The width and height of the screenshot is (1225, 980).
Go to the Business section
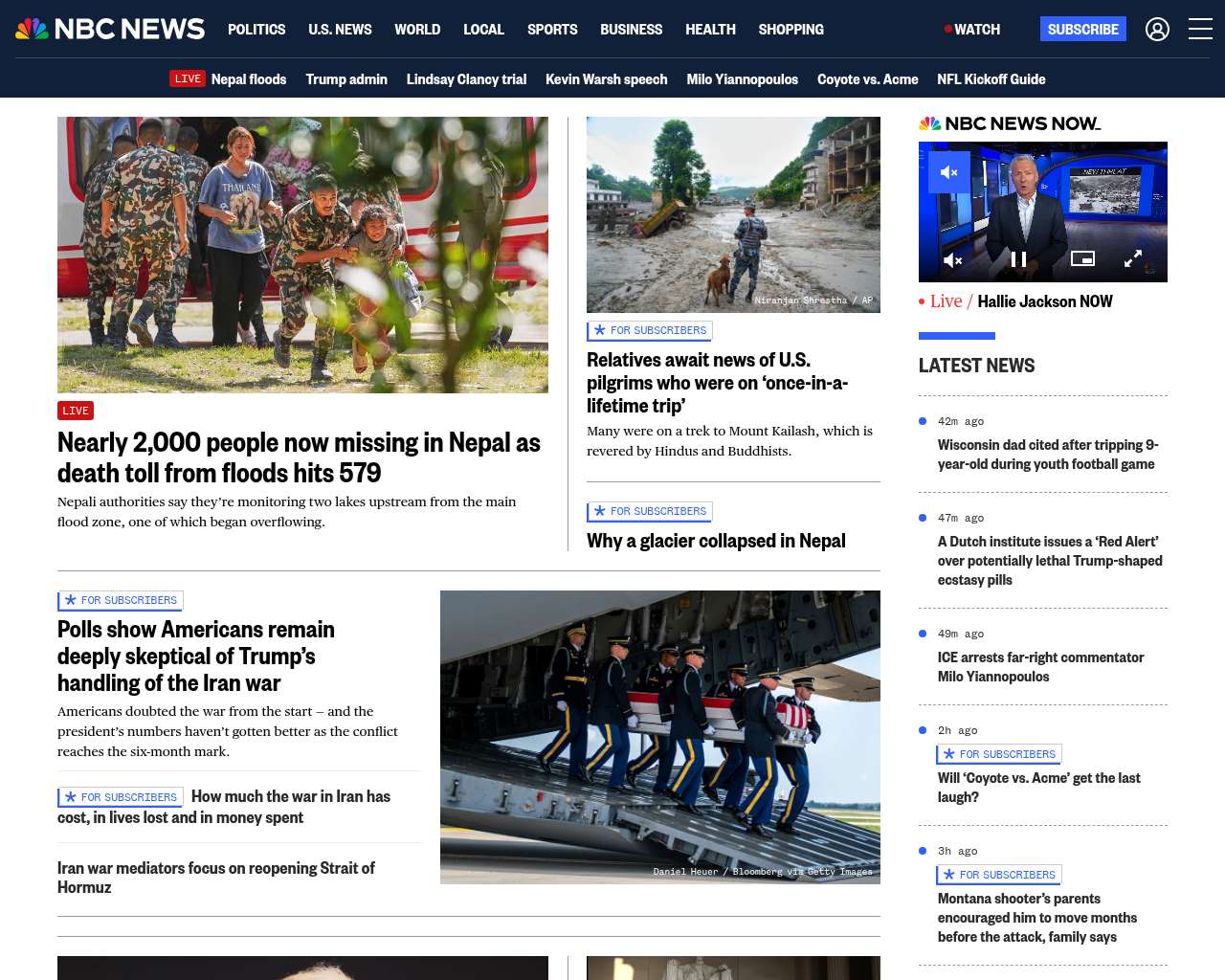631,30
